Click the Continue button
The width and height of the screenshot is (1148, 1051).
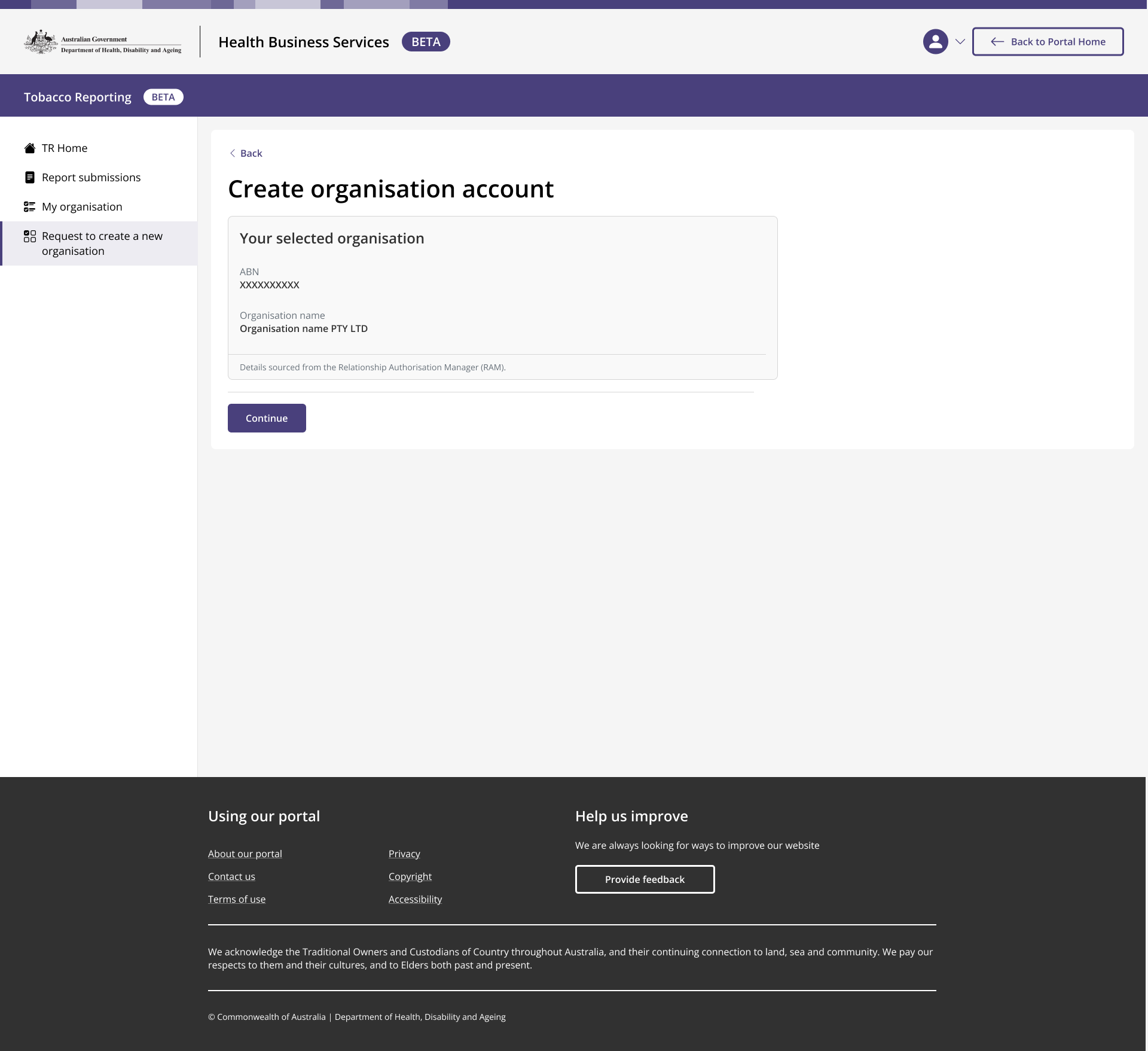coord(267,418)
